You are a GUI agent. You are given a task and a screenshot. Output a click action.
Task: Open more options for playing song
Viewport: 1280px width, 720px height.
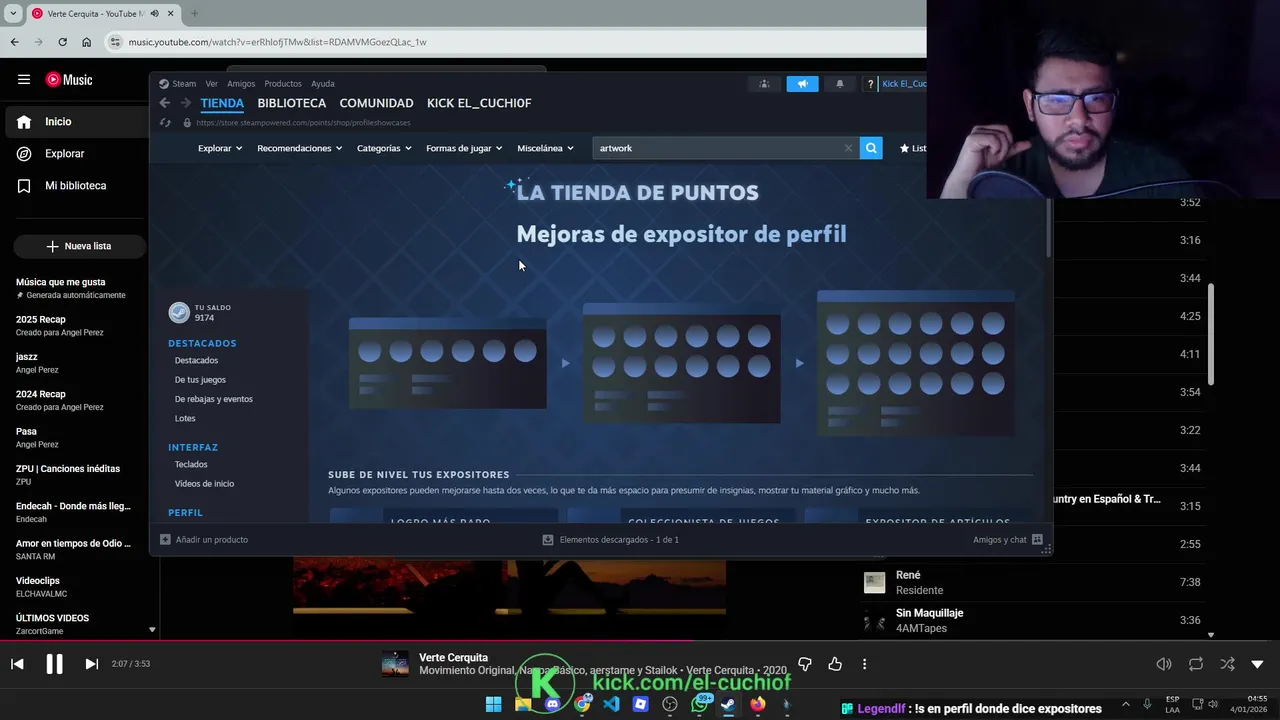[864, 664]
